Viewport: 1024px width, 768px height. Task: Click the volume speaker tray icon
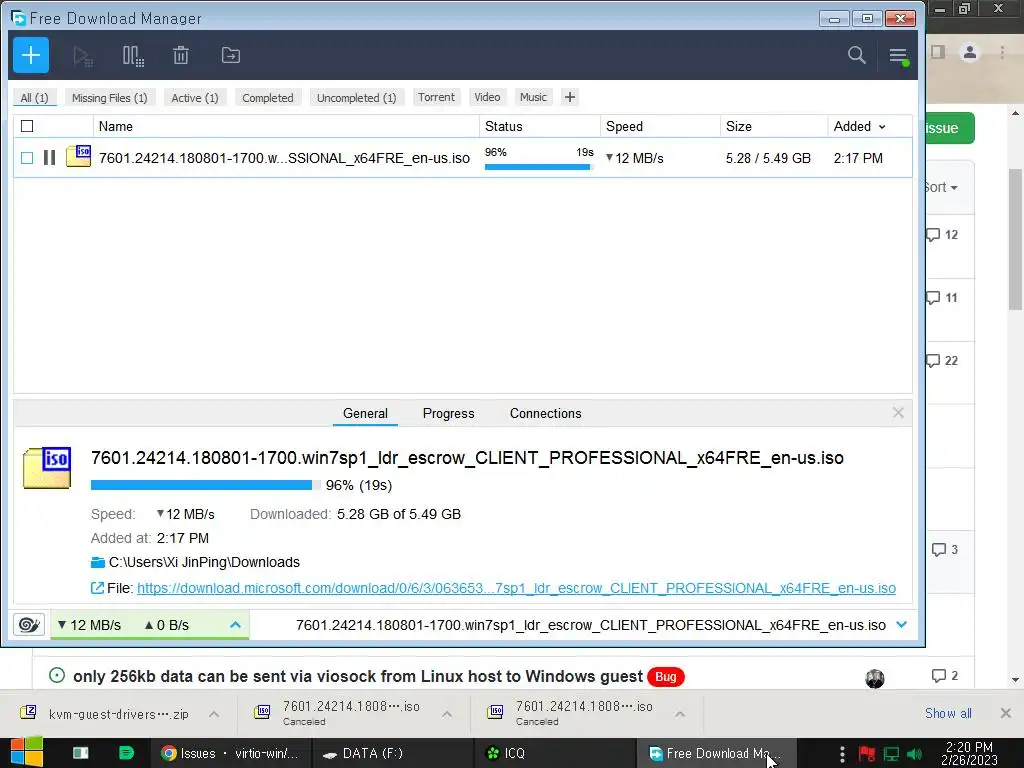915,754
